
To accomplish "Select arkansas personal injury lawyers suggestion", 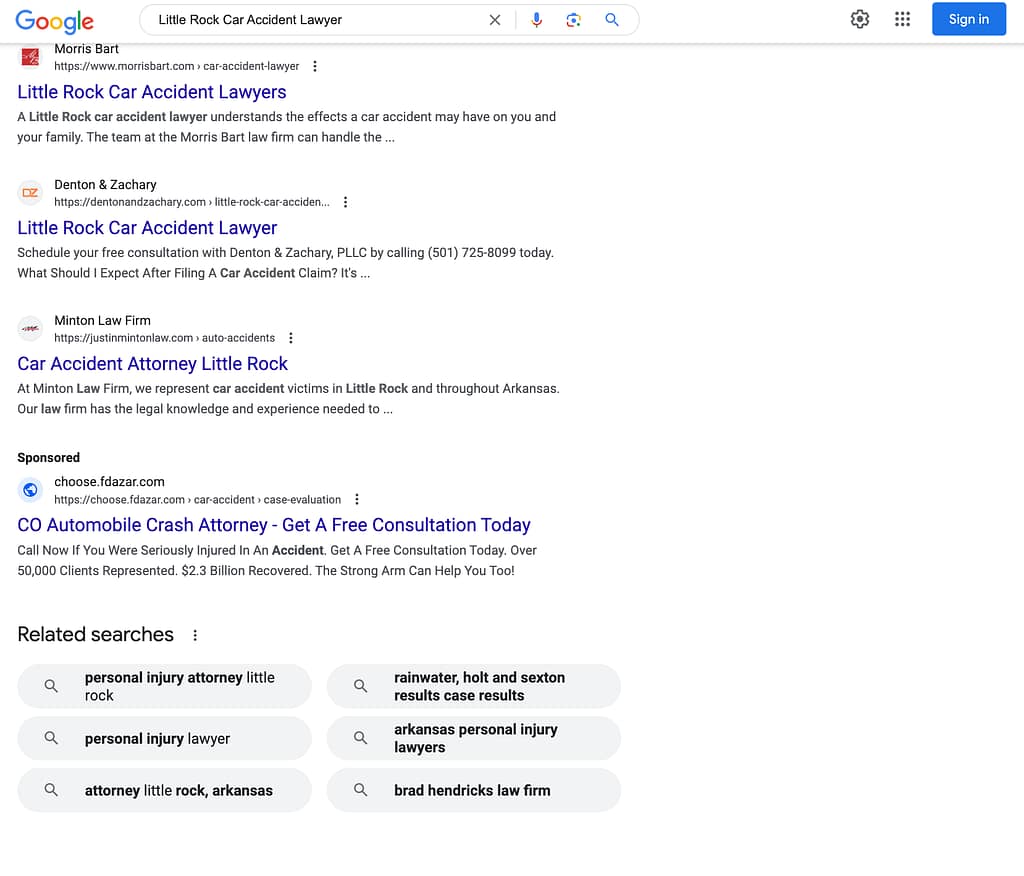I will (x=473, y=738).
